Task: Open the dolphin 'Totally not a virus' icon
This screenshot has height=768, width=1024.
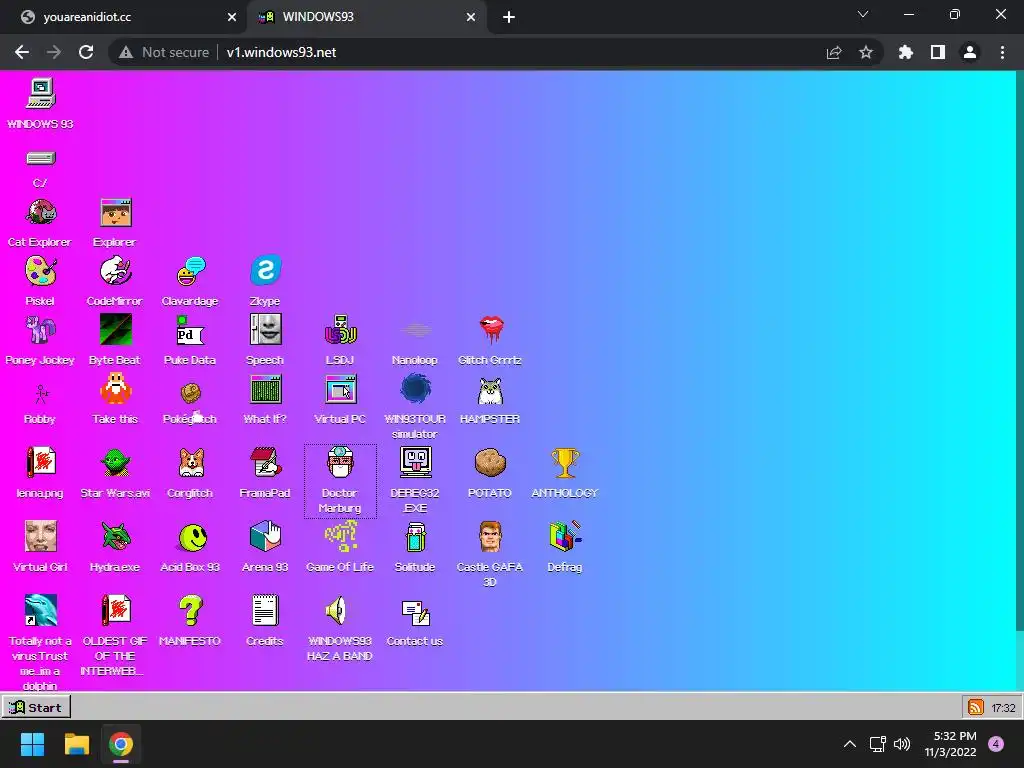Action: coord(40,611)
